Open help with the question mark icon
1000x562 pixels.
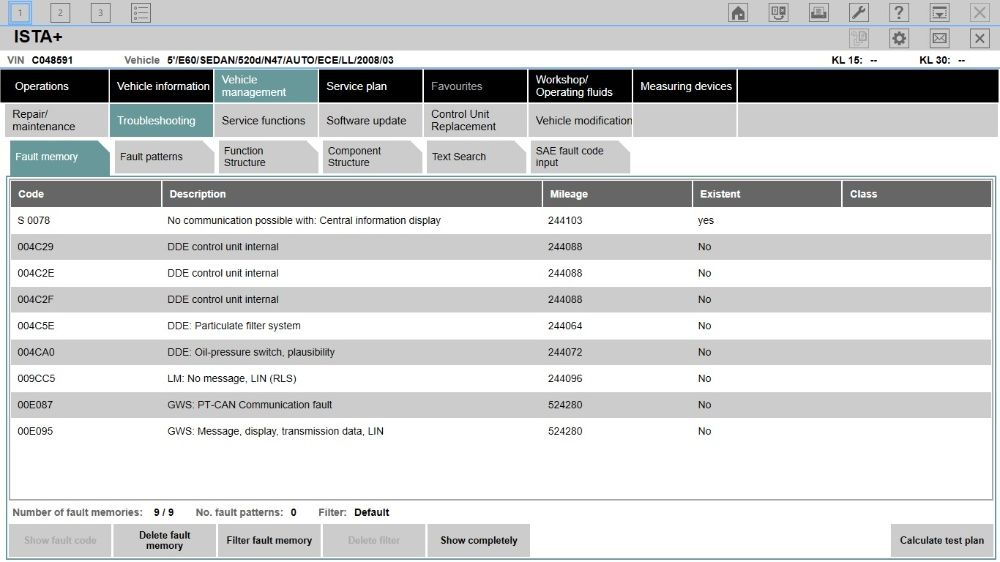pos(899,12)
